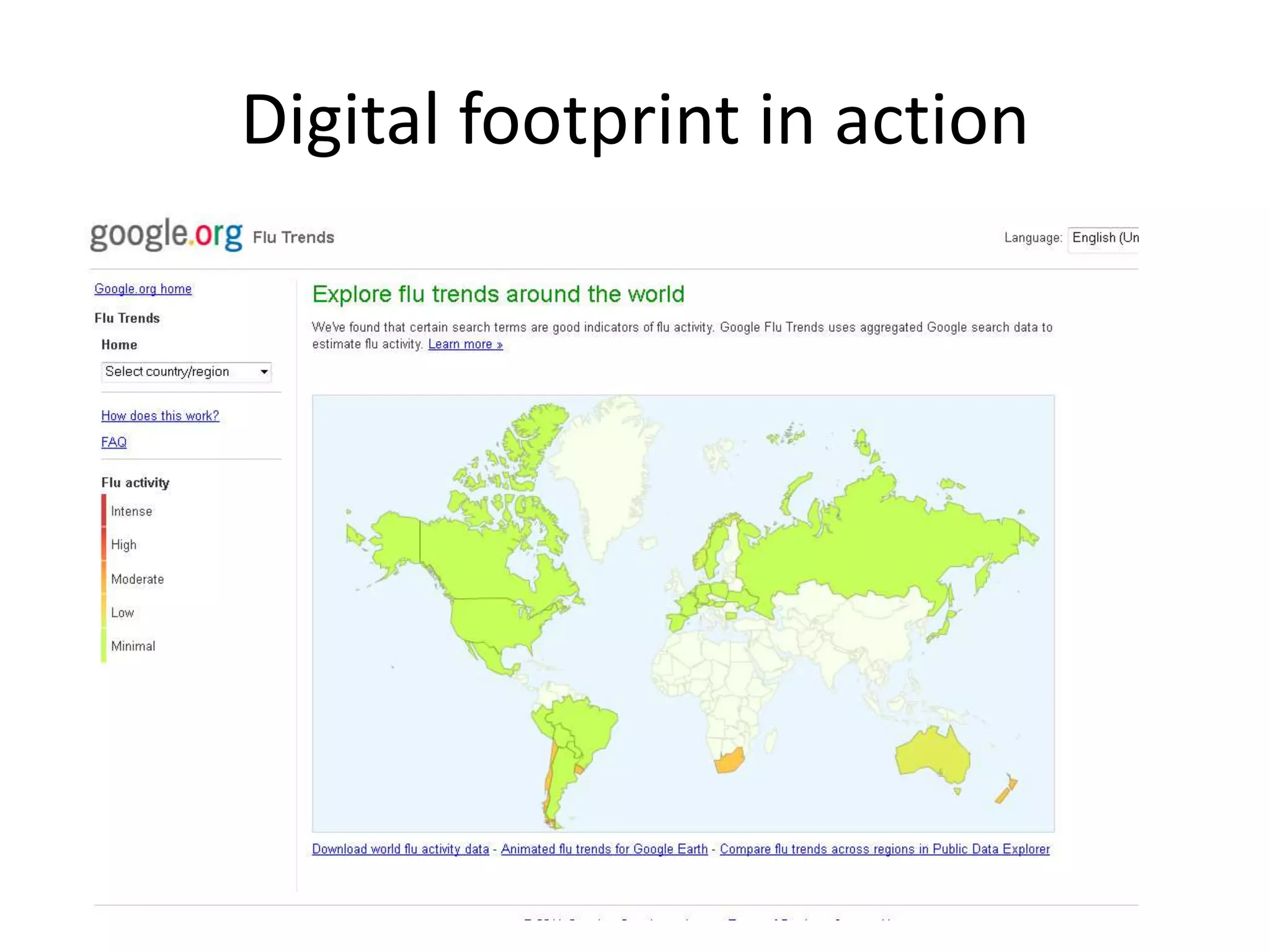The width and height of the screenshot is (1270, 952).
Task: Open Animated flu trends for Google Earth
Action: point(604,849)
